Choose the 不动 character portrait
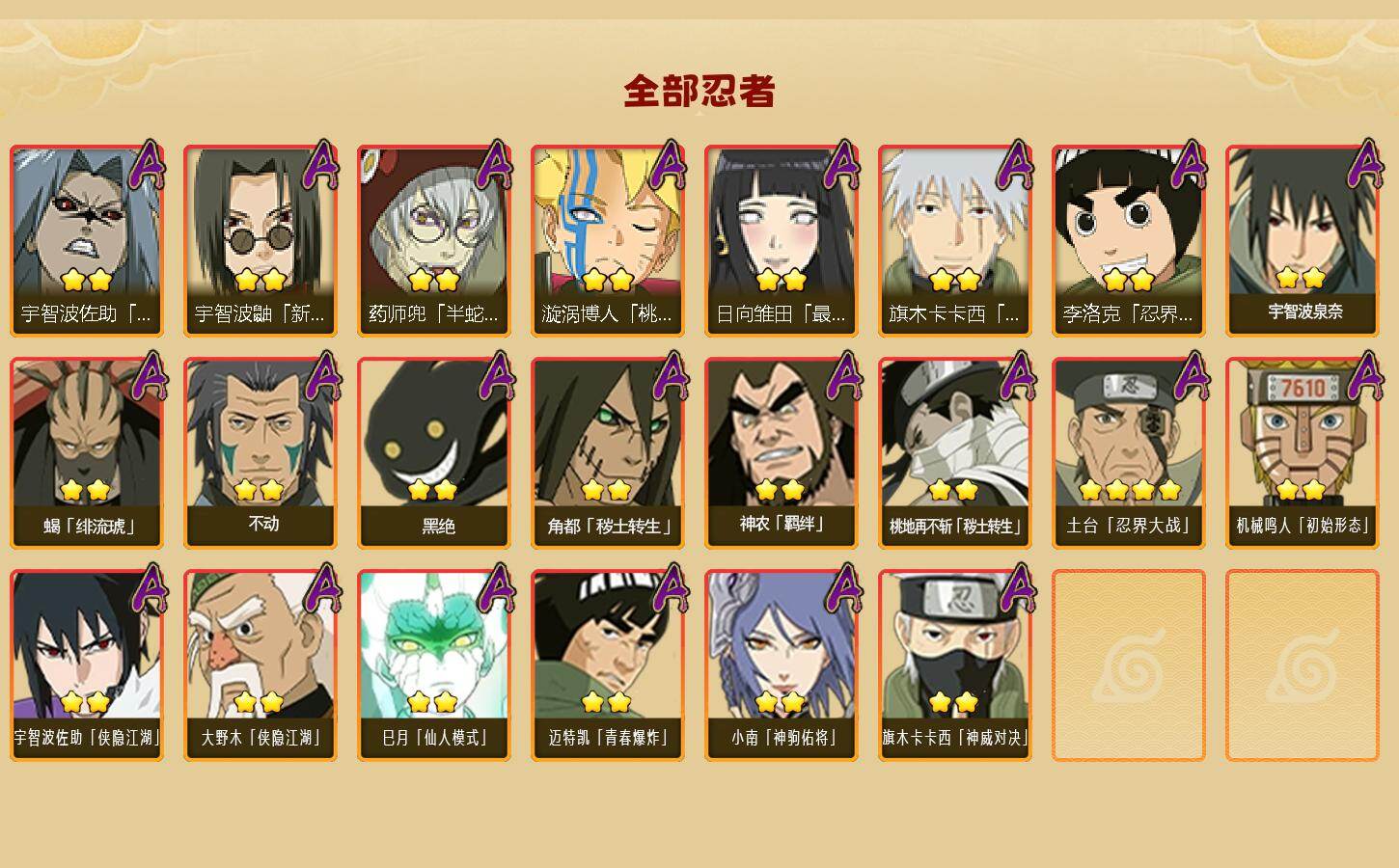Image resolution: width=1399 pixels, height=868 pixels. (260, 452)
